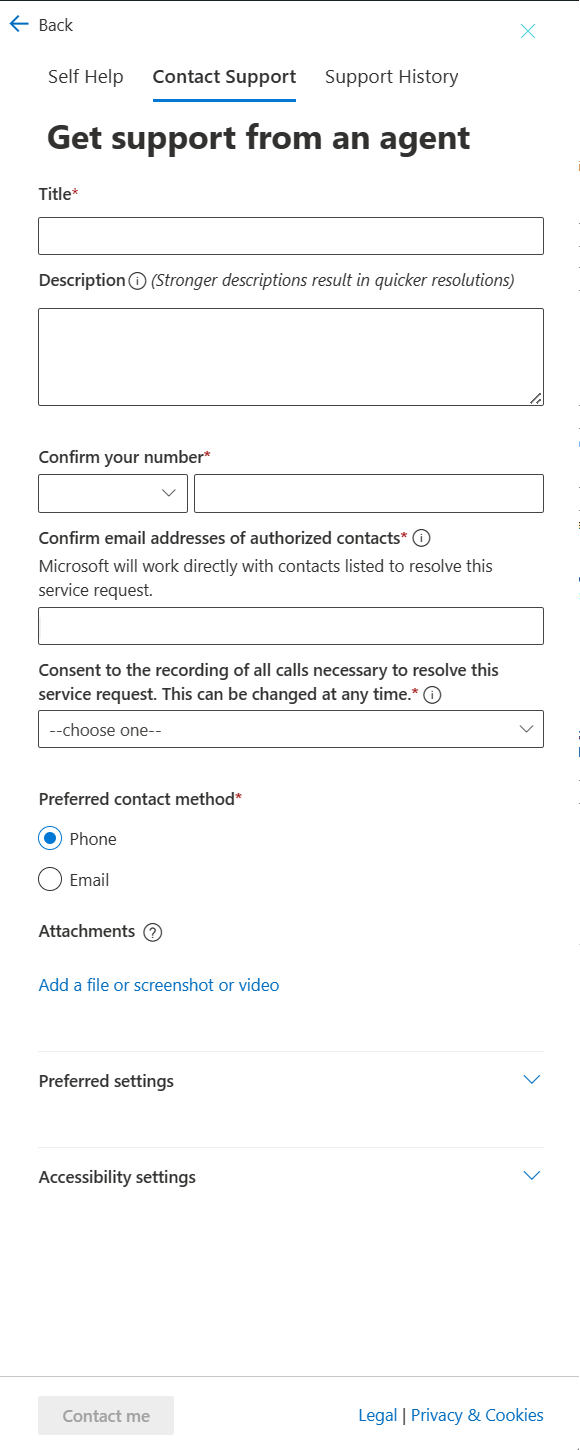
Task: Switch to the Self Help tab
Action: (x=86, y=77)
